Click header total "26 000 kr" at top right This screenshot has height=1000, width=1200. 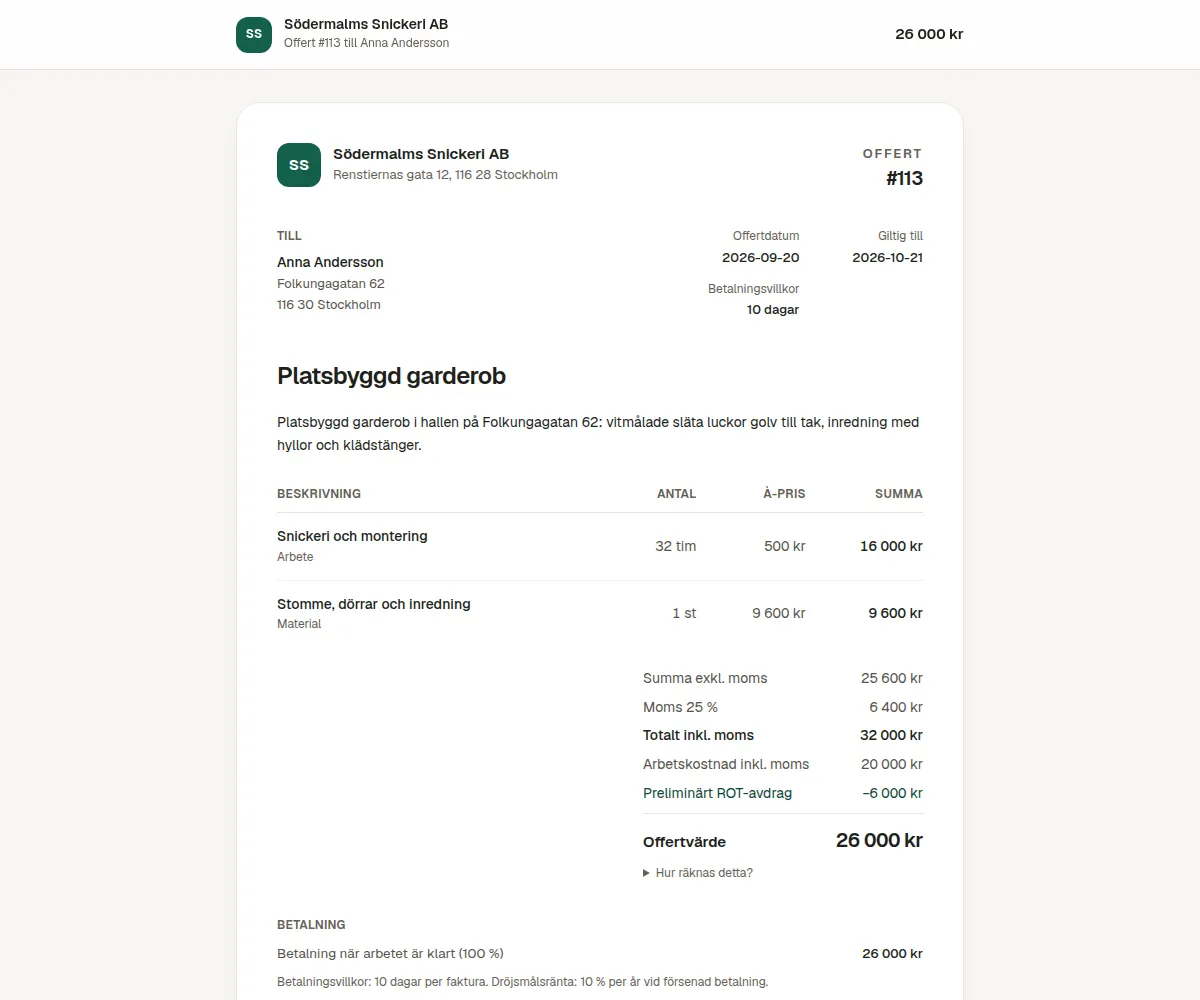click(x=929, y=34)
